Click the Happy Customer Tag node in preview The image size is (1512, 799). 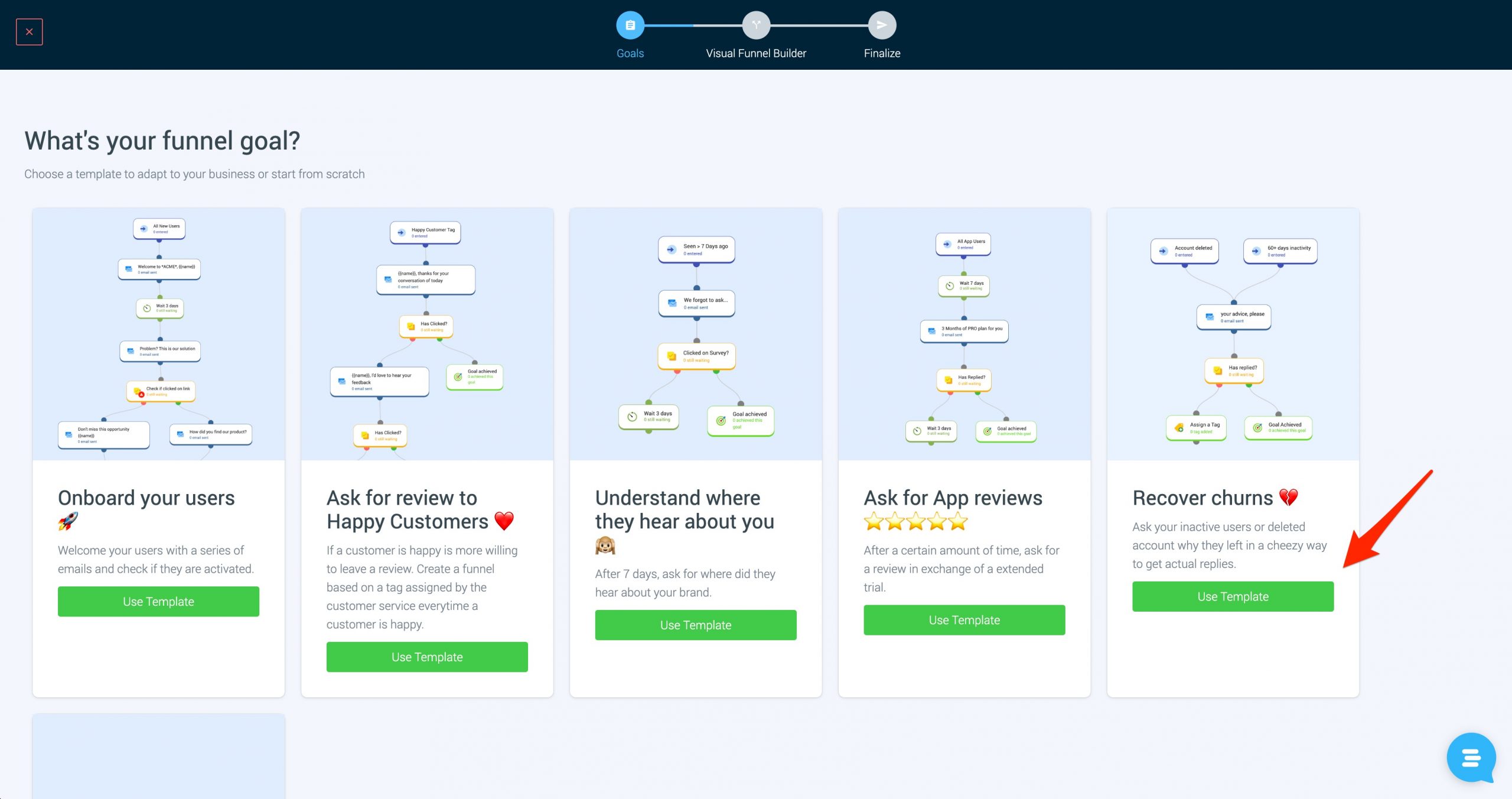[425, 232]
